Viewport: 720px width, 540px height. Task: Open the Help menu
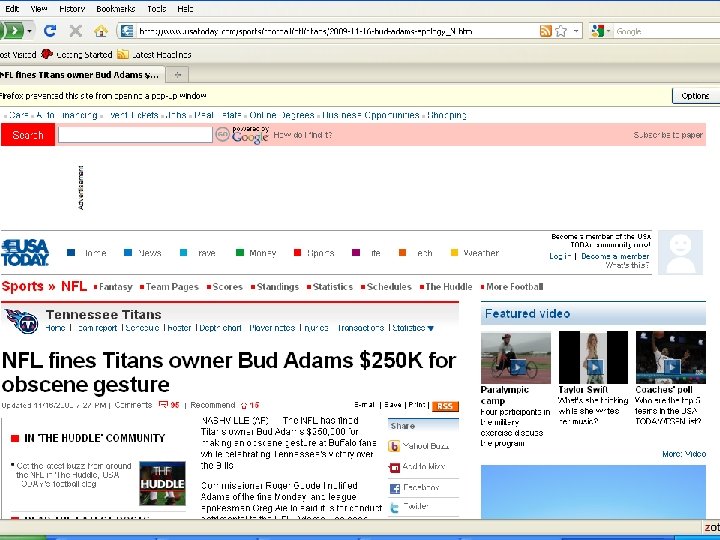pyautogui.click(x=185, y=9)
